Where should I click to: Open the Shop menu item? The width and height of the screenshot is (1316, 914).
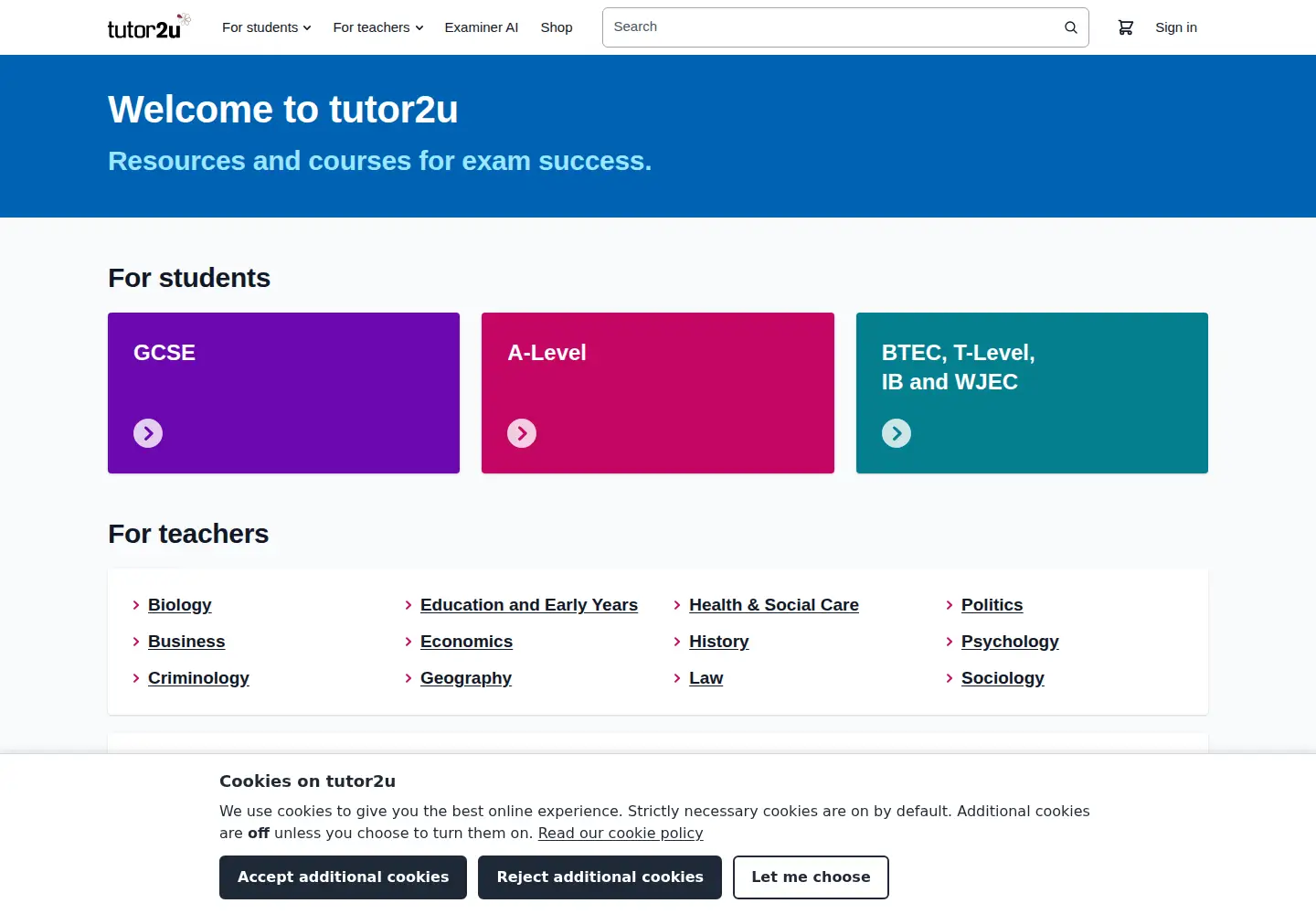[557, 27]
